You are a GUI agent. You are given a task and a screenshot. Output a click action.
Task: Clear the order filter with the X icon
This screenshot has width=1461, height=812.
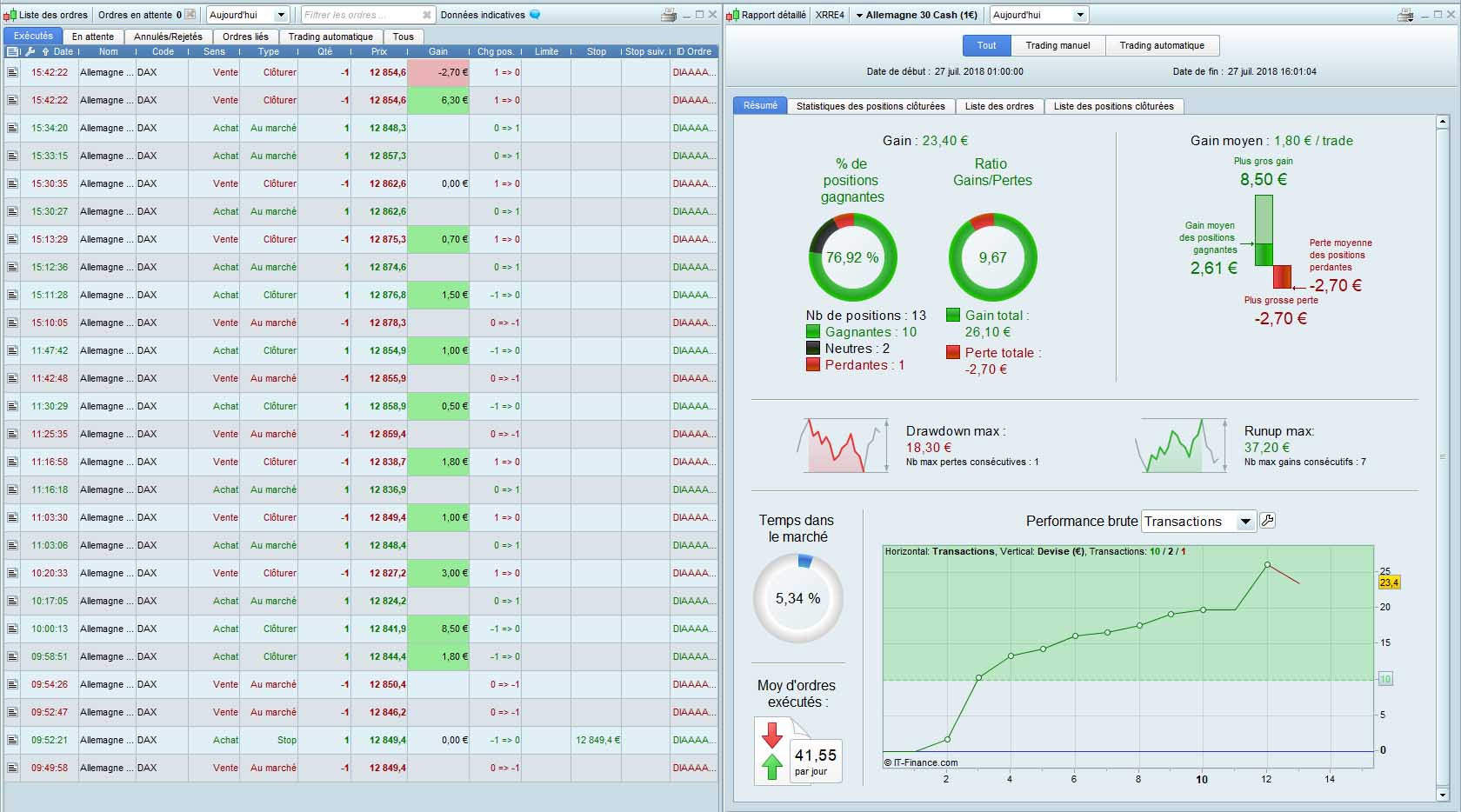[427, 15]
